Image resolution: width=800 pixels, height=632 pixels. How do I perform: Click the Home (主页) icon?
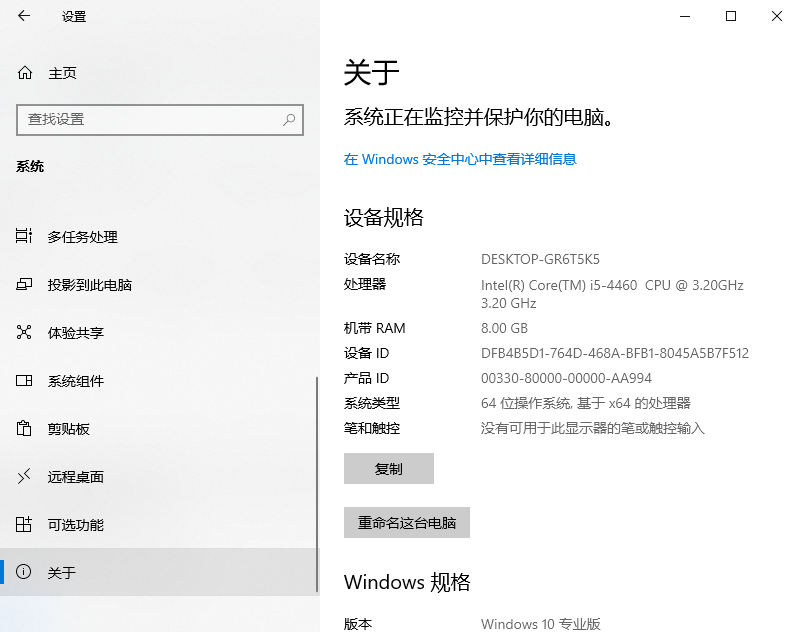tap(23, 72)
